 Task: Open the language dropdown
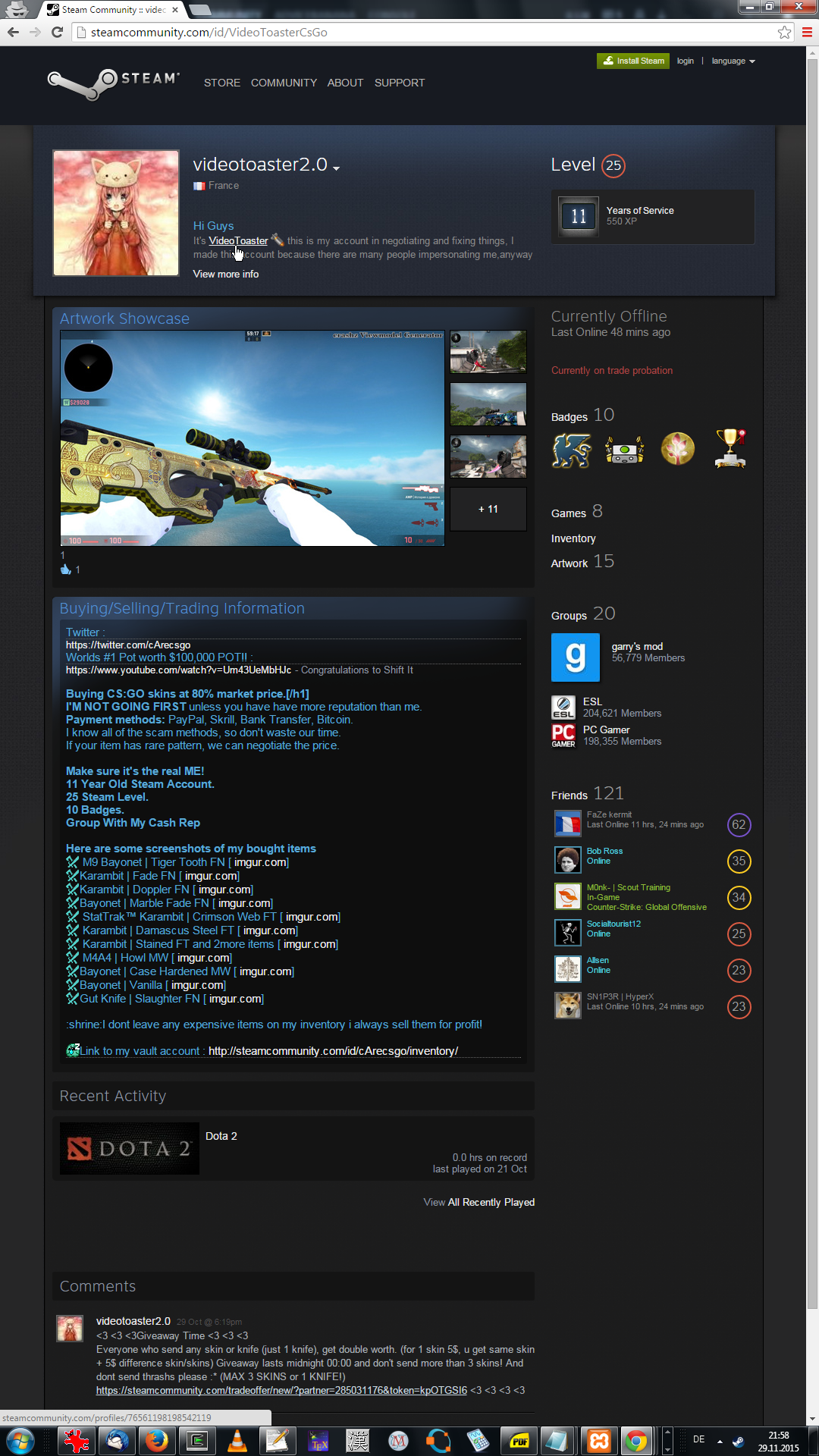[733, 61]
